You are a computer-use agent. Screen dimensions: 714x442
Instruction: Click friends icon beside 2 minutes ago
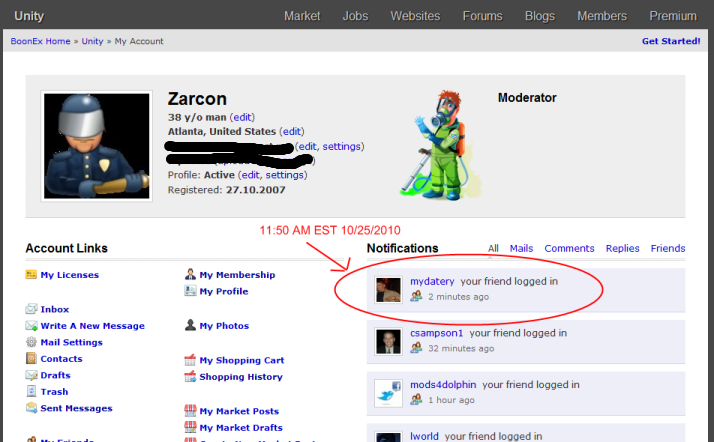point(416,296)
